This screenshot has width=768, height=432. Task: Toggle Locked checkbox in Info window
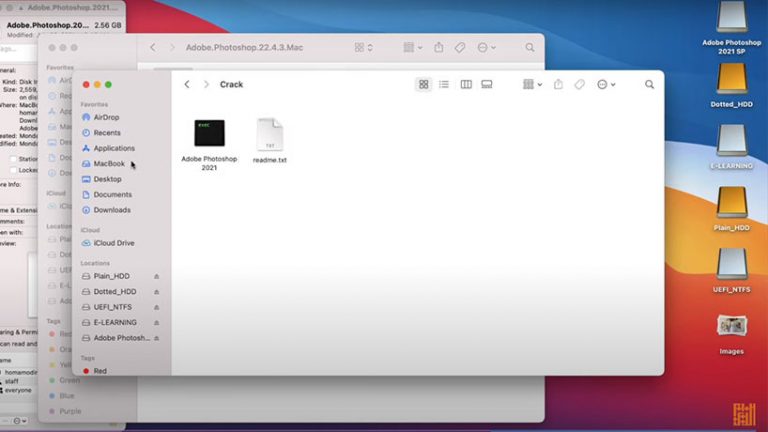(13, 170)
